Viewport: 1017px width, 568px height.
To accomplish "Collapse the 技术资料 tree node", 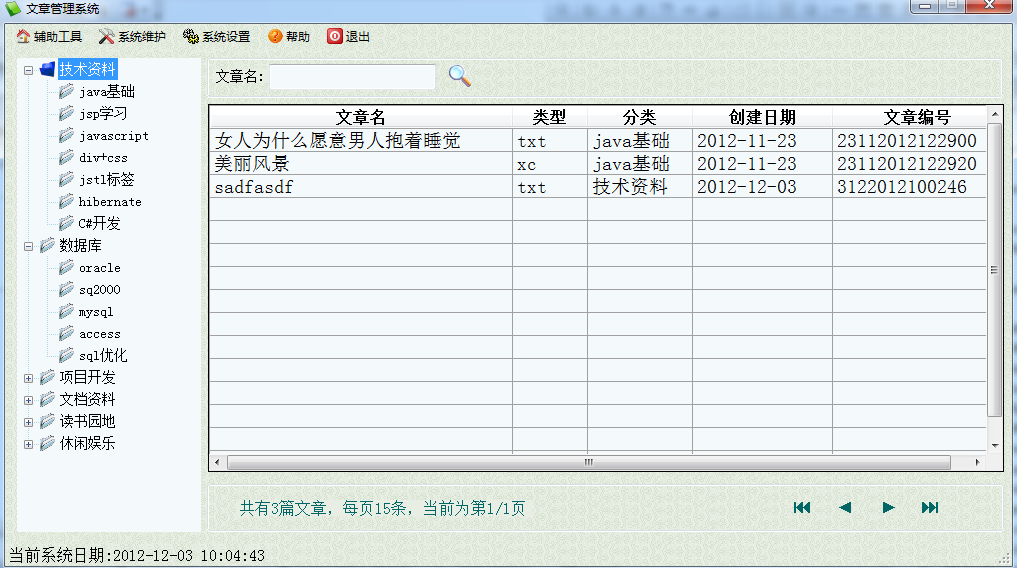I will tap(29, 70).
